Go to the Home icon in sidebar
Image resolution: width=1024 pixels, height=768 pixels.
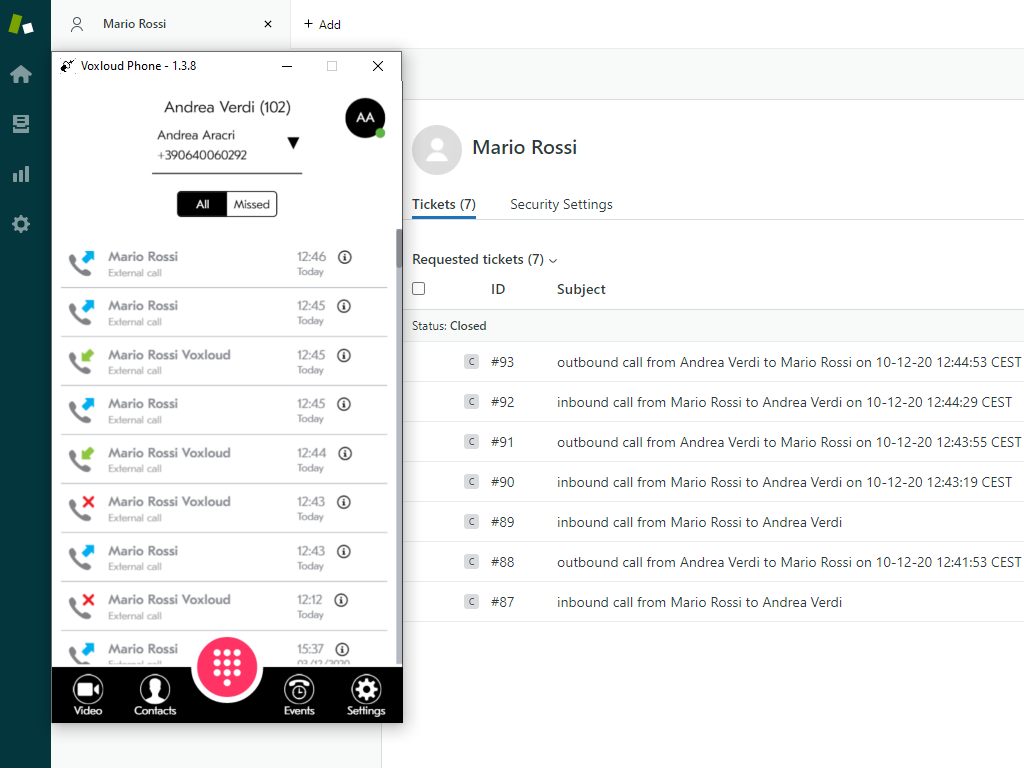pyautogui.click(x=21, y=75)
